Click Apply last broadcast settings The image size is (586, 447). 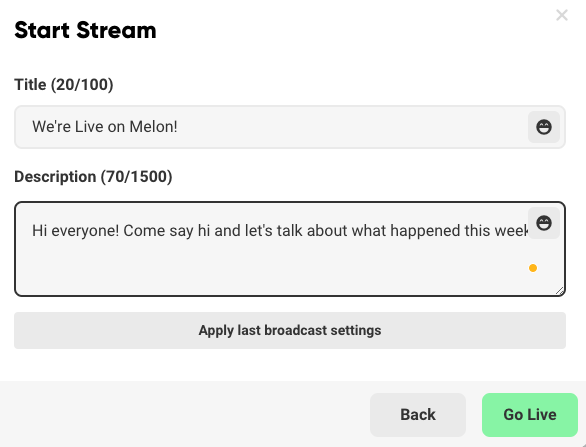pyautogui.click(x=290, y=330)
